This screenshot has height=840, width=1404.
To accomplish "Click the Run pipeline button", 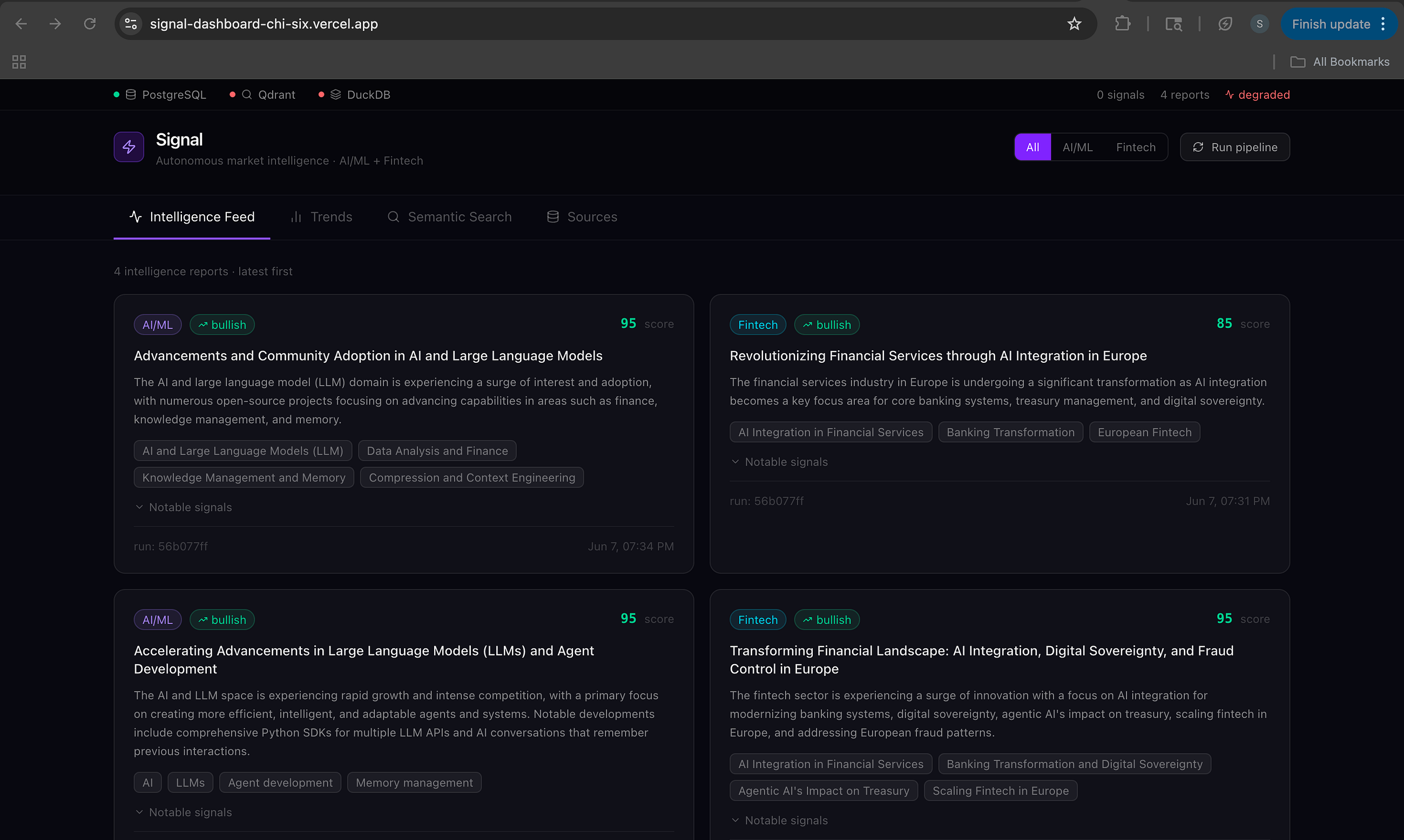I will pos(1235,147).
